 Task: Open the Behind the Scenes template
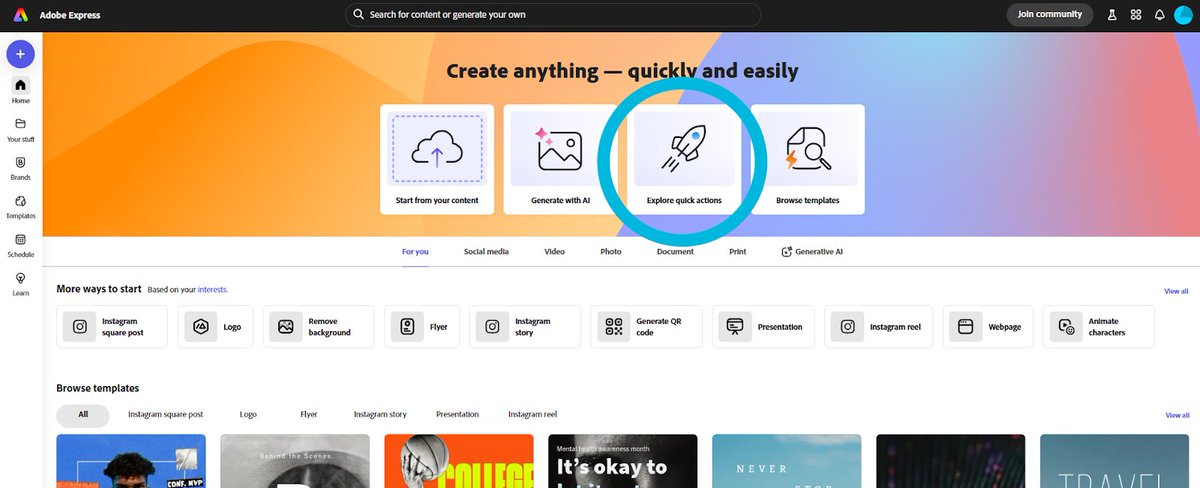(295, 461)
